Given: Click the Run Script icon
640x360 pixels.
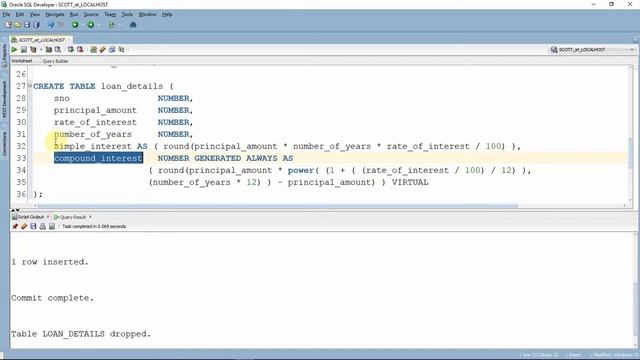Looking at the screenshot, I should [x=24, y=50].
